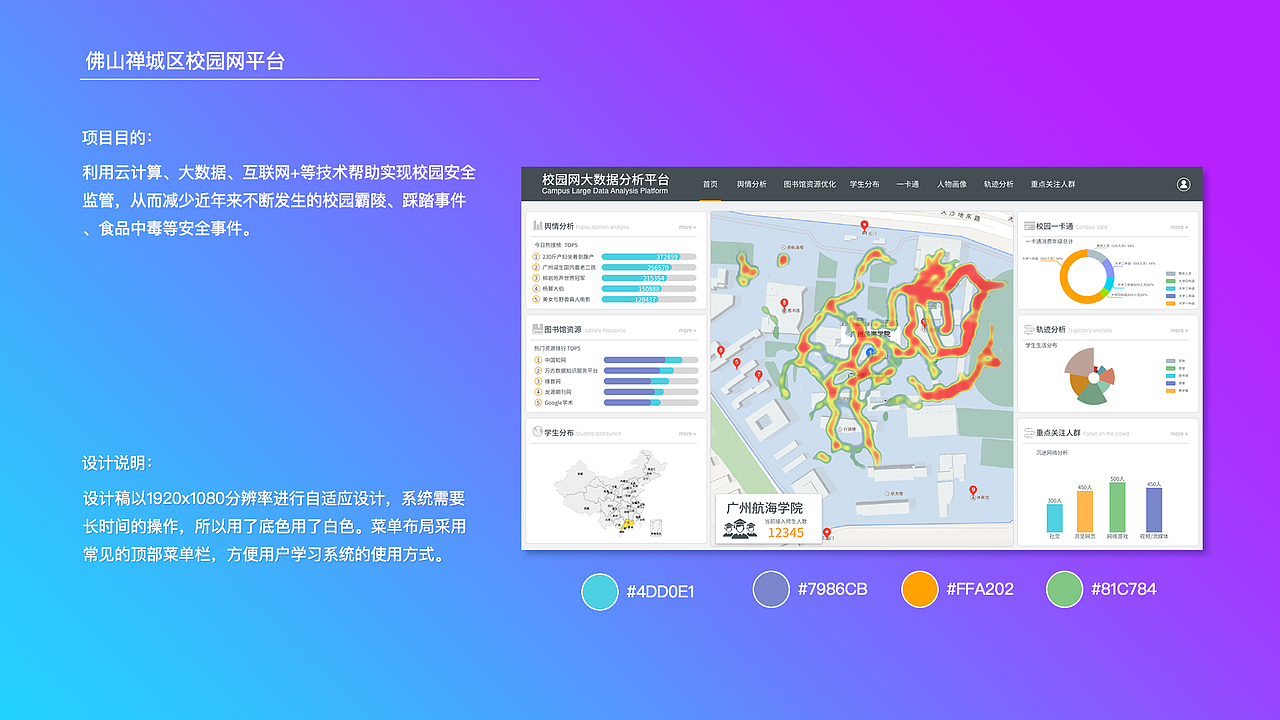
Task: Toggle the 教职人员 legend entry
Action: [x=1173, y=273]
